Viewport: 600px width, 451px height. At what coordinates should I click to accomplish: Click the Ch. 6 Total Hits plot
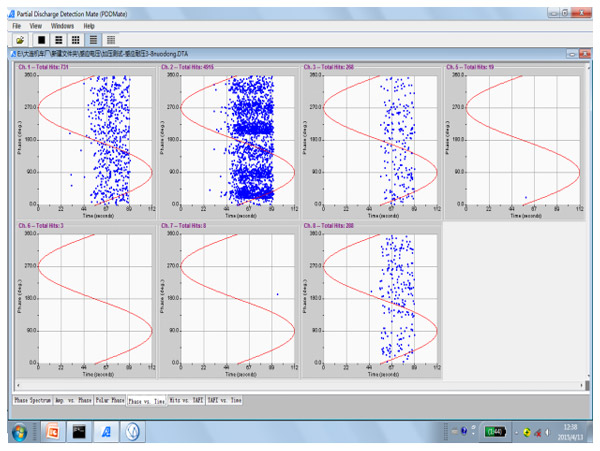95,299
